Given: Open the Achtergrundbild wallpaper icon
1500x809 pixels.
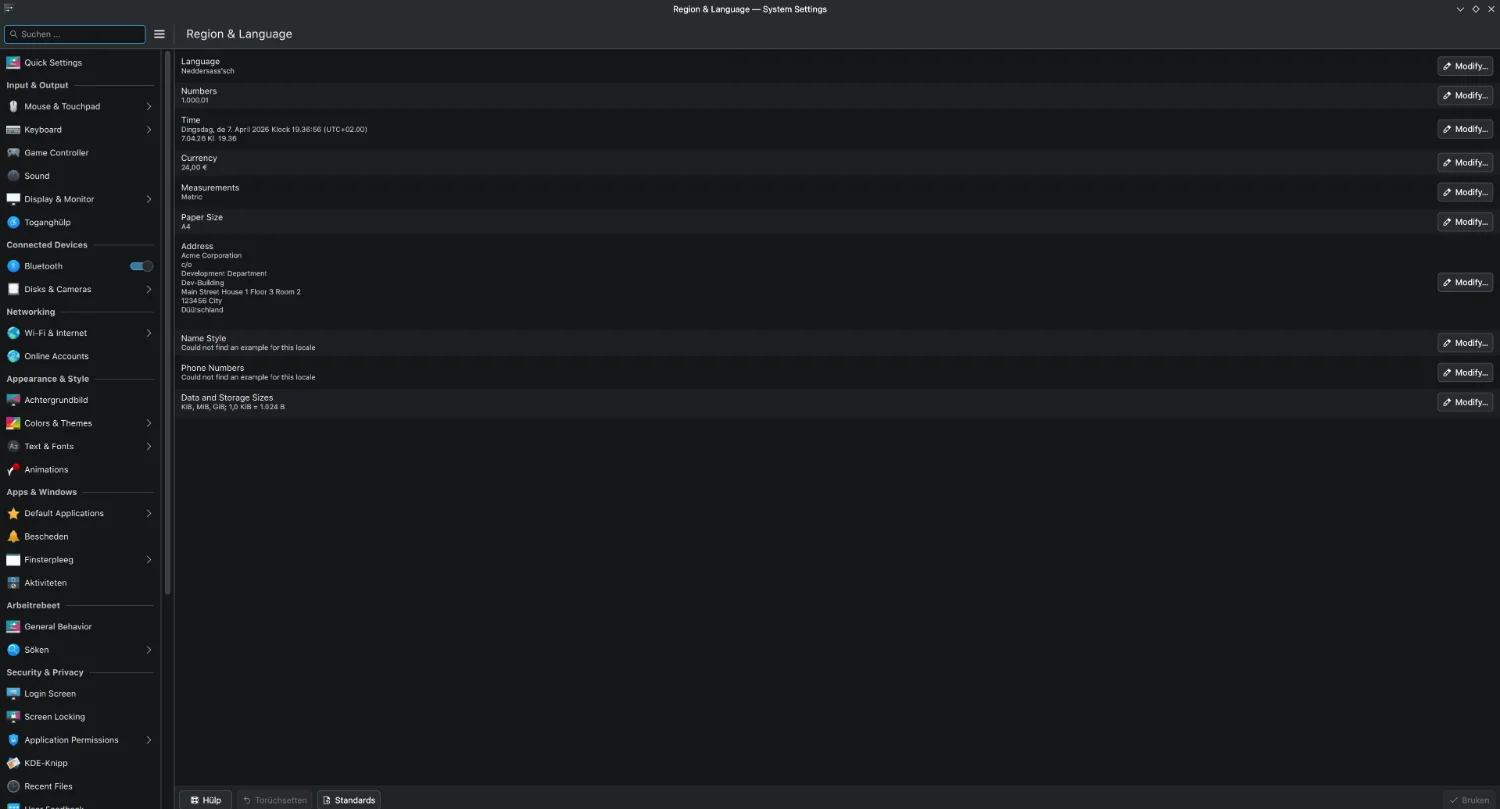Looking at the screenshot, I should pyautogui.click(x=13, y=400).
